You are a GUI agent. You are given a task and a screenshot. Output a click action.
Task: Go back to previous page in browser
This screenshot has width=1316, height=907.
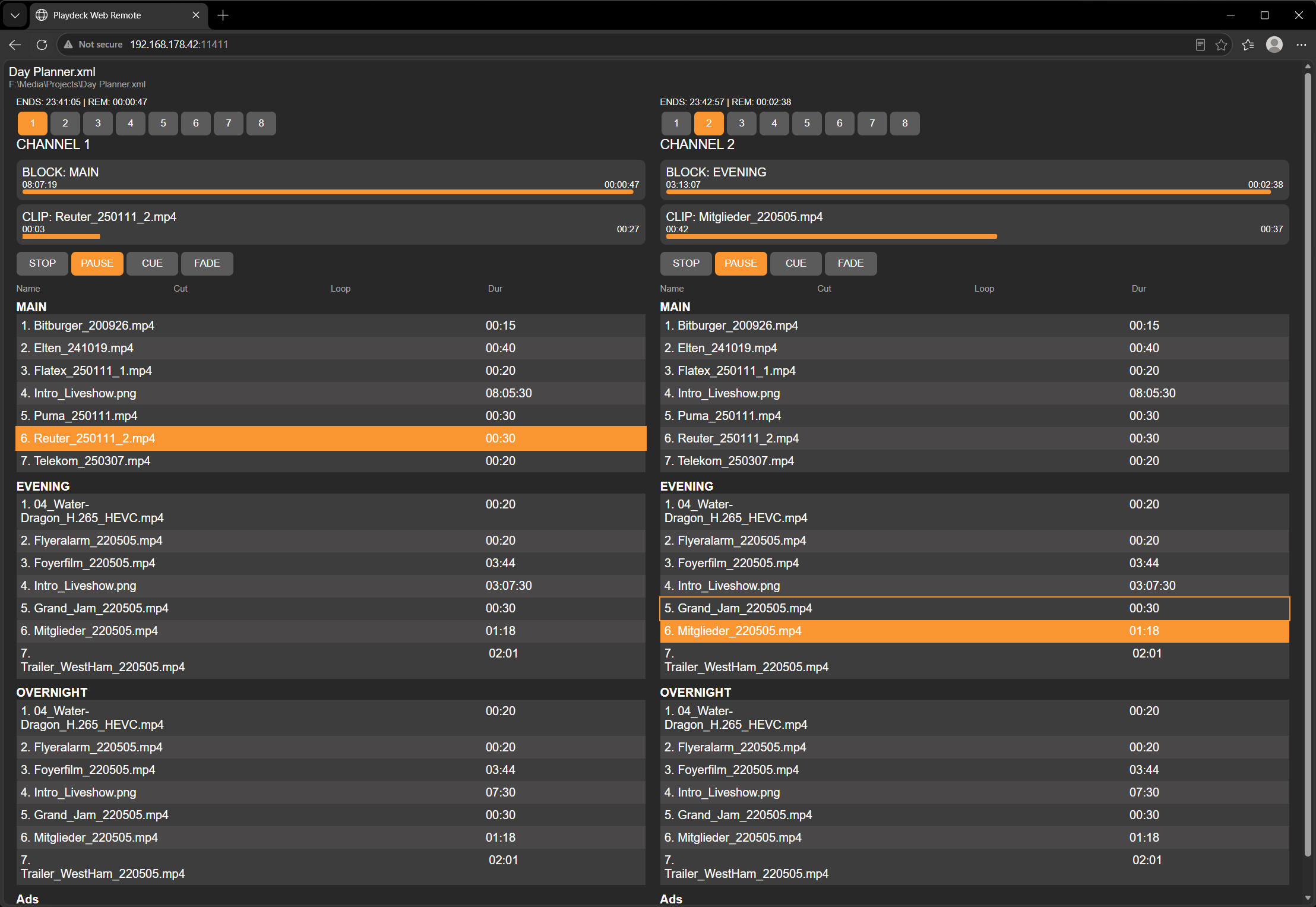pos(15,45)
